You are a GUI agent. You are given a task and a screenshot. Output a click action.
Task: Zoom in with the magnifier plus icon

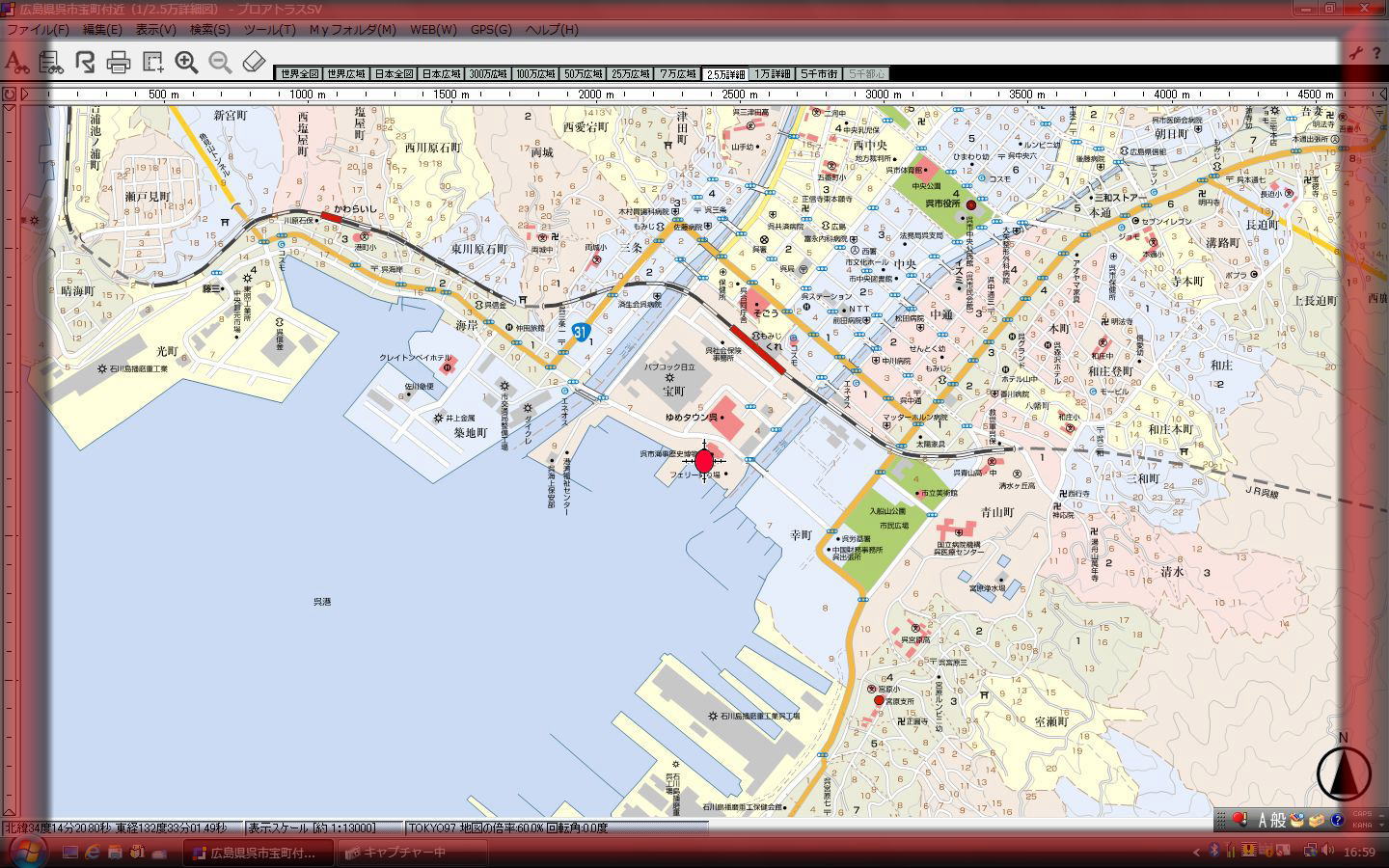point(186,63)
